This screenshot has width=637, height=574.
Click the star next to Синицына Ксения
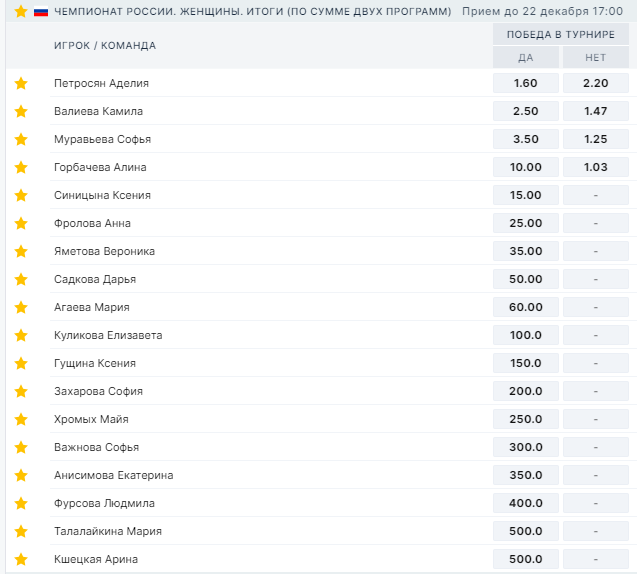(21, 195)
